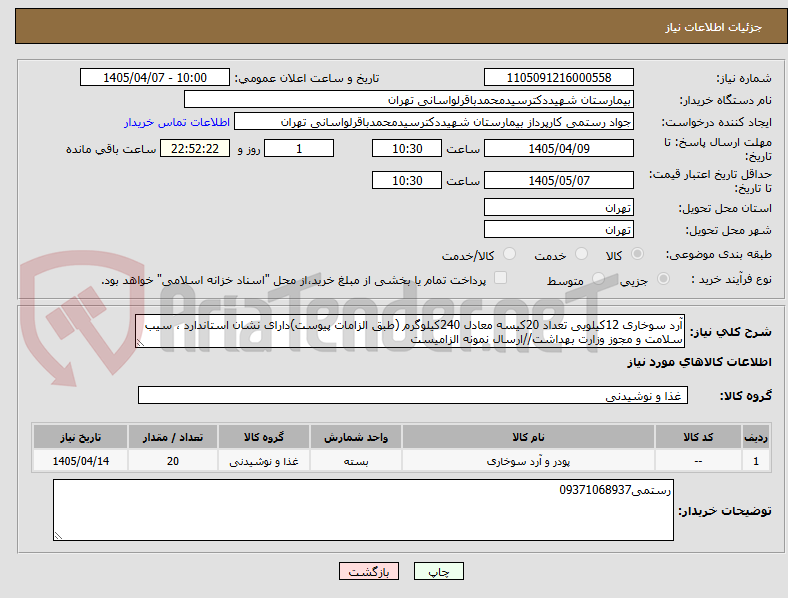
Task: Select the کالا/خدمت radio button
Action: 510,254
